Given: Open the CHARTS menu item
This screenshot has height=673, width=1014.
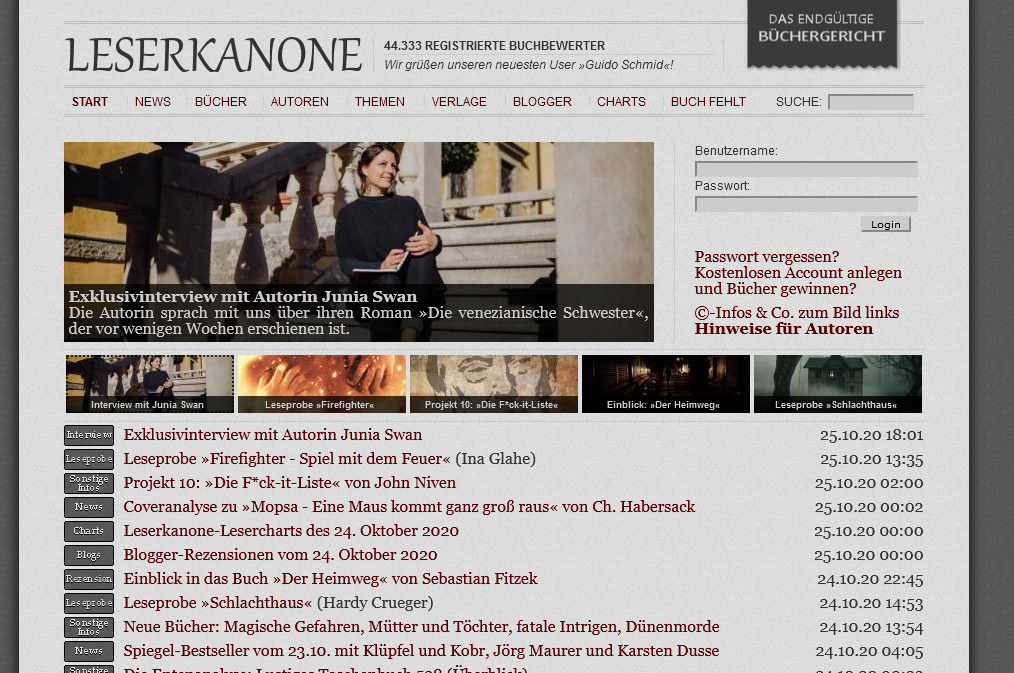Looking at the screenshot, I should click(621, 101).
